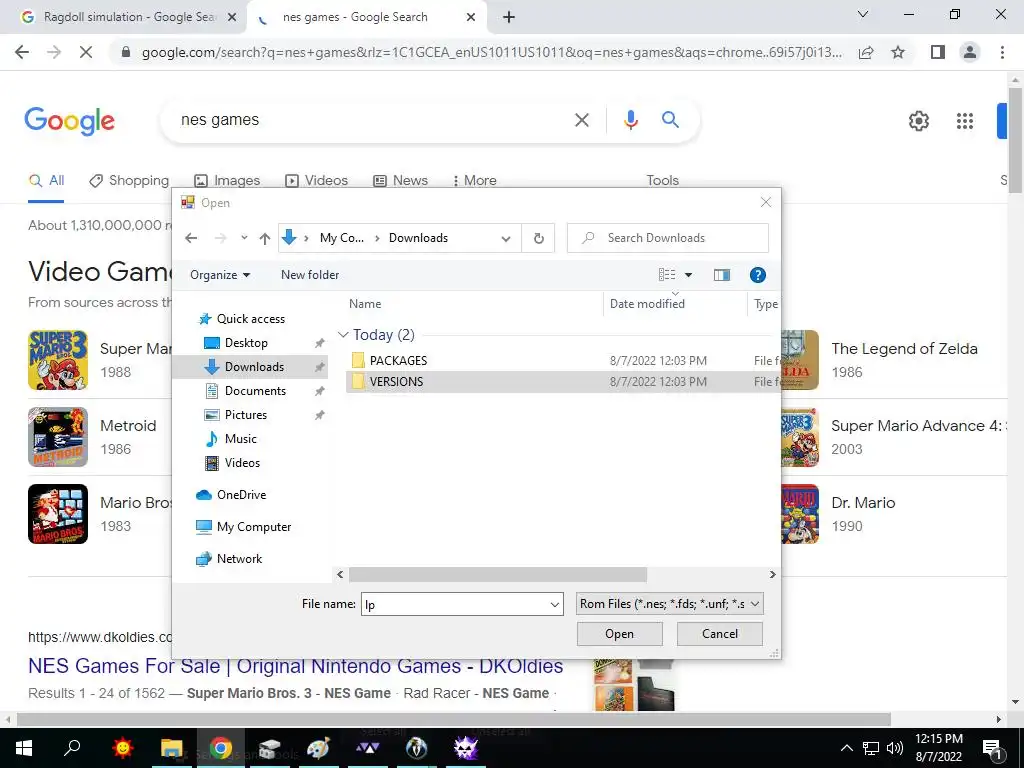Image resolution: width=1024 pixels, height=768 pixels.
Task: Click the Tools link under the search bar
Action: (662, 181)
